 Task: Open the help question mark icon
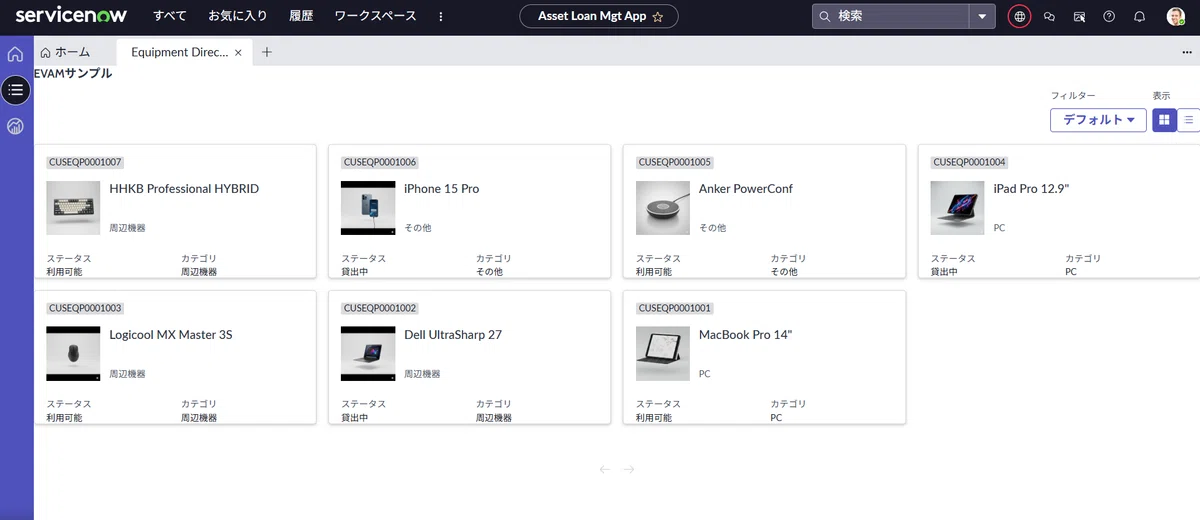1109,17
